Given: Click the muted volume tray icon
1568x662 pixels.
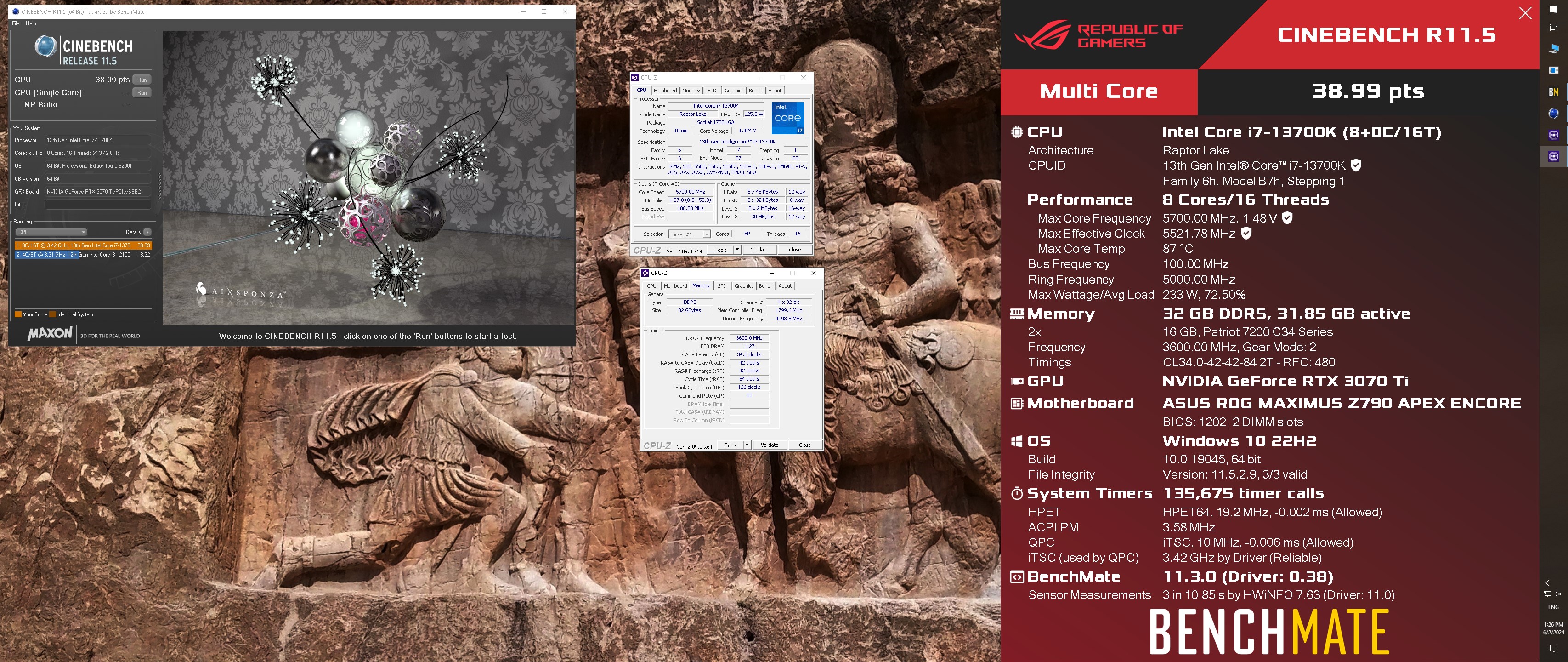Looking at the screenshot, I should click(1557, 594).
